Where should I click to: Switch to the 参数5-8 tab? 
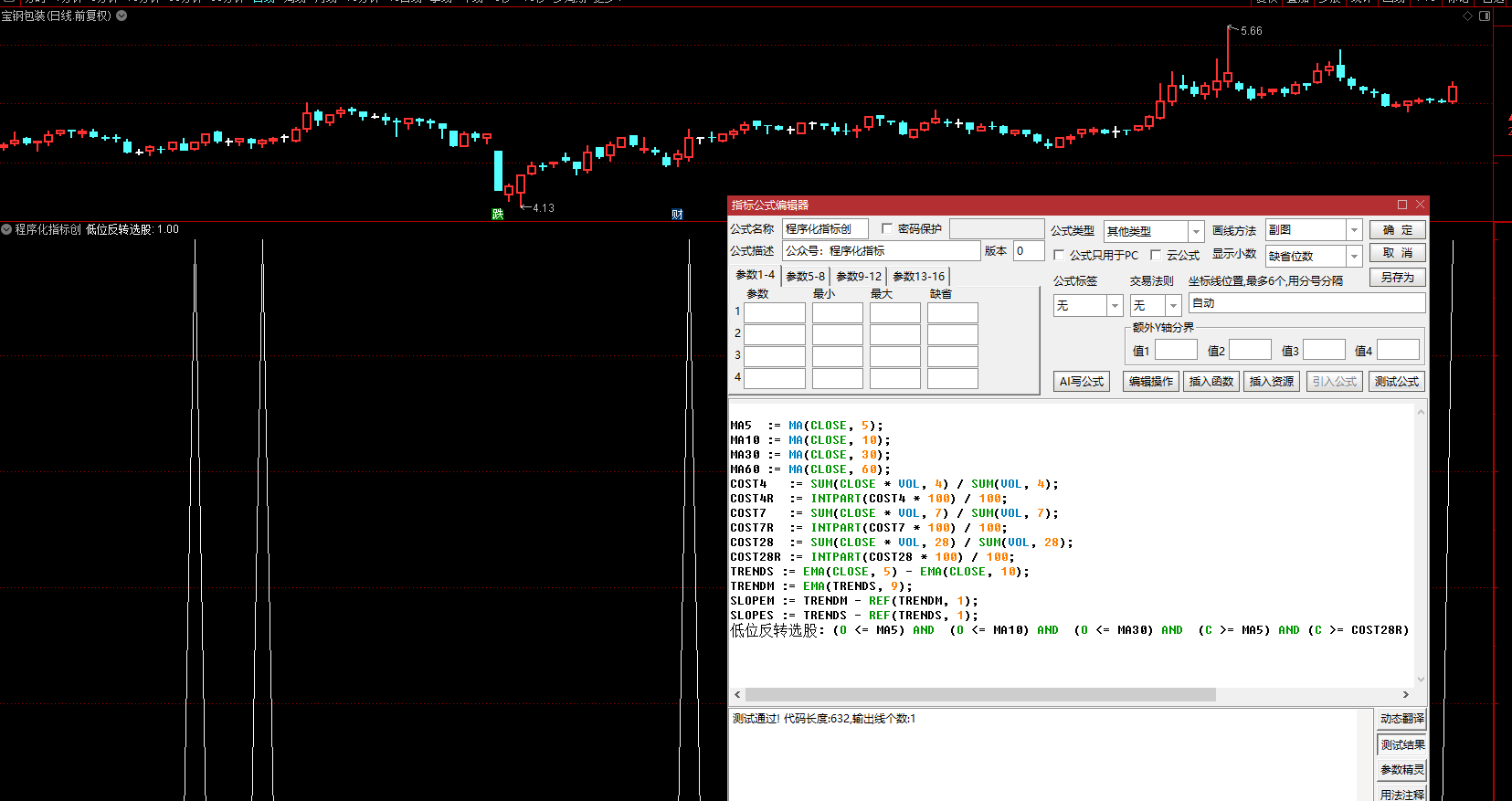click(805, 276)
